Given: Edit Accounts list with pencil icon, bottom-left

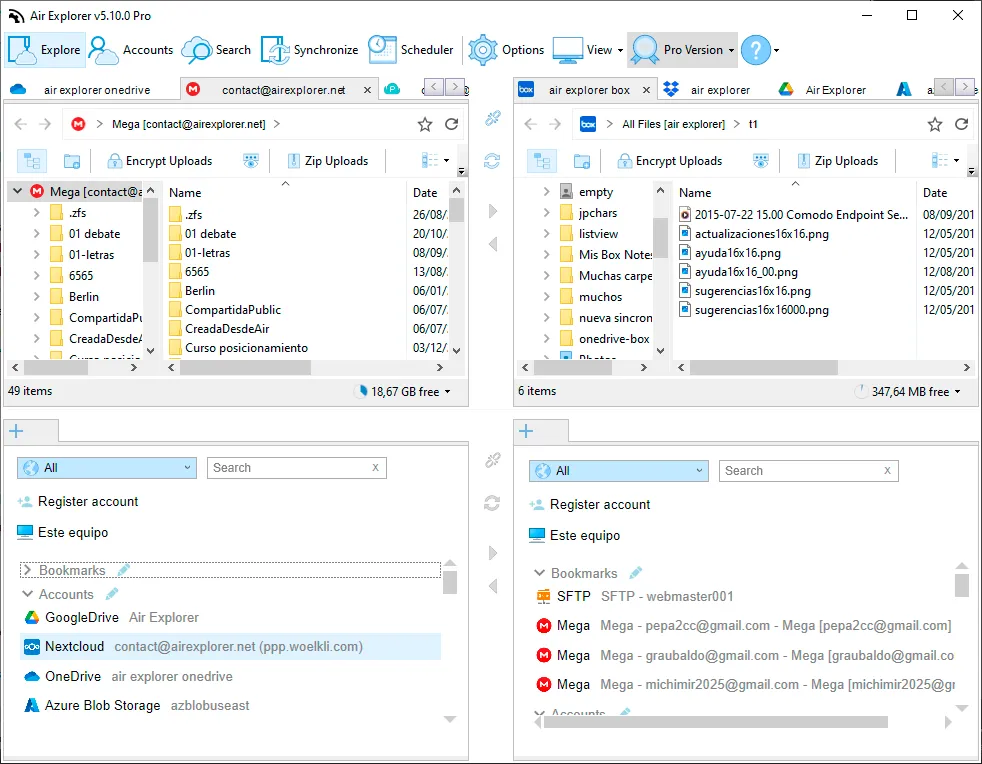Looking at the screenshot, I should tap(112, 594).
